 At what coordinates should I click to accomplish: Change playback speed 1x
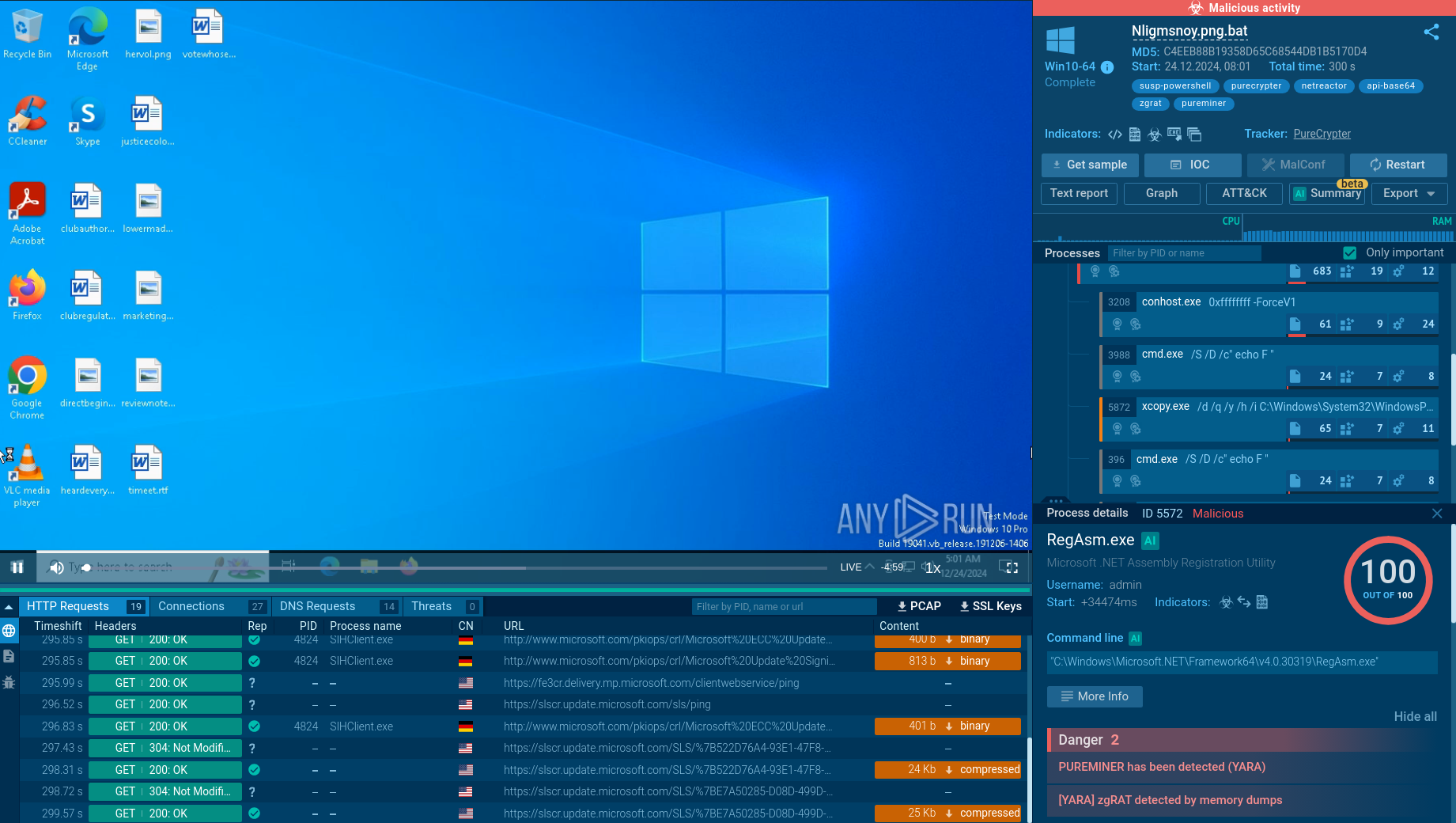pyautogui.click(x=933, y=568)
